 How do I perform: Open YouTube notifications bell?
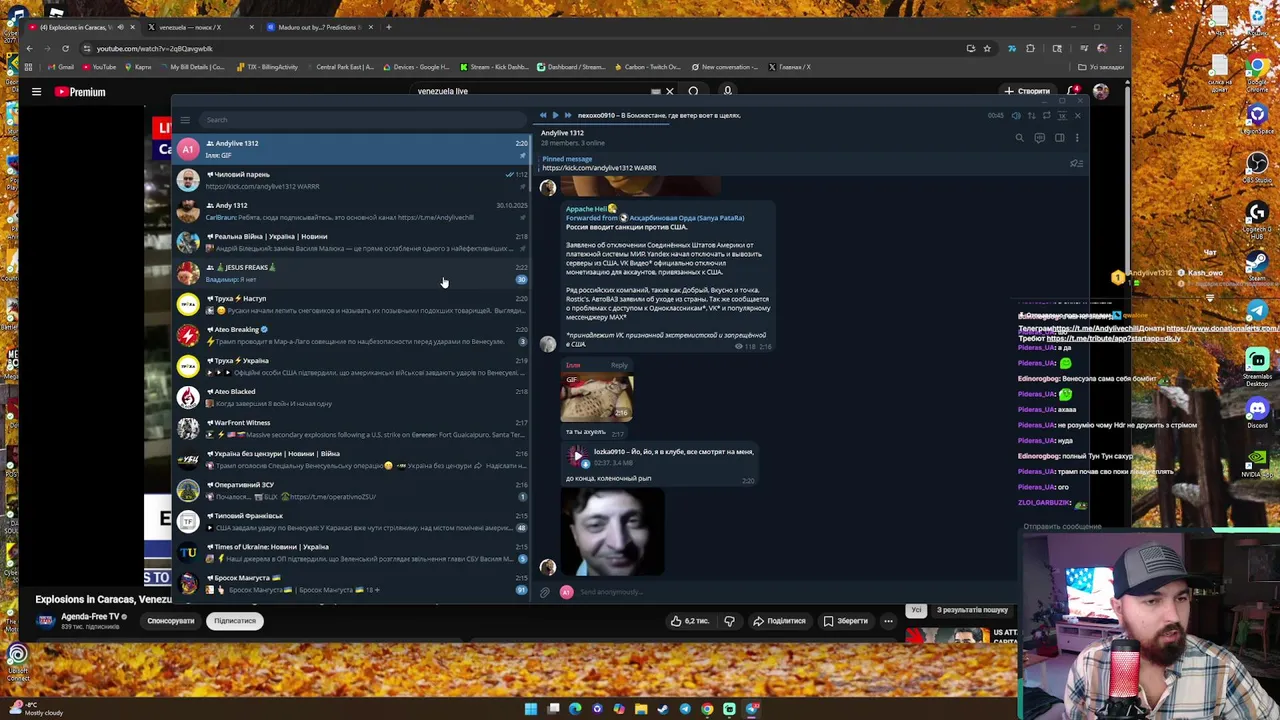(x=1073, y=92)
